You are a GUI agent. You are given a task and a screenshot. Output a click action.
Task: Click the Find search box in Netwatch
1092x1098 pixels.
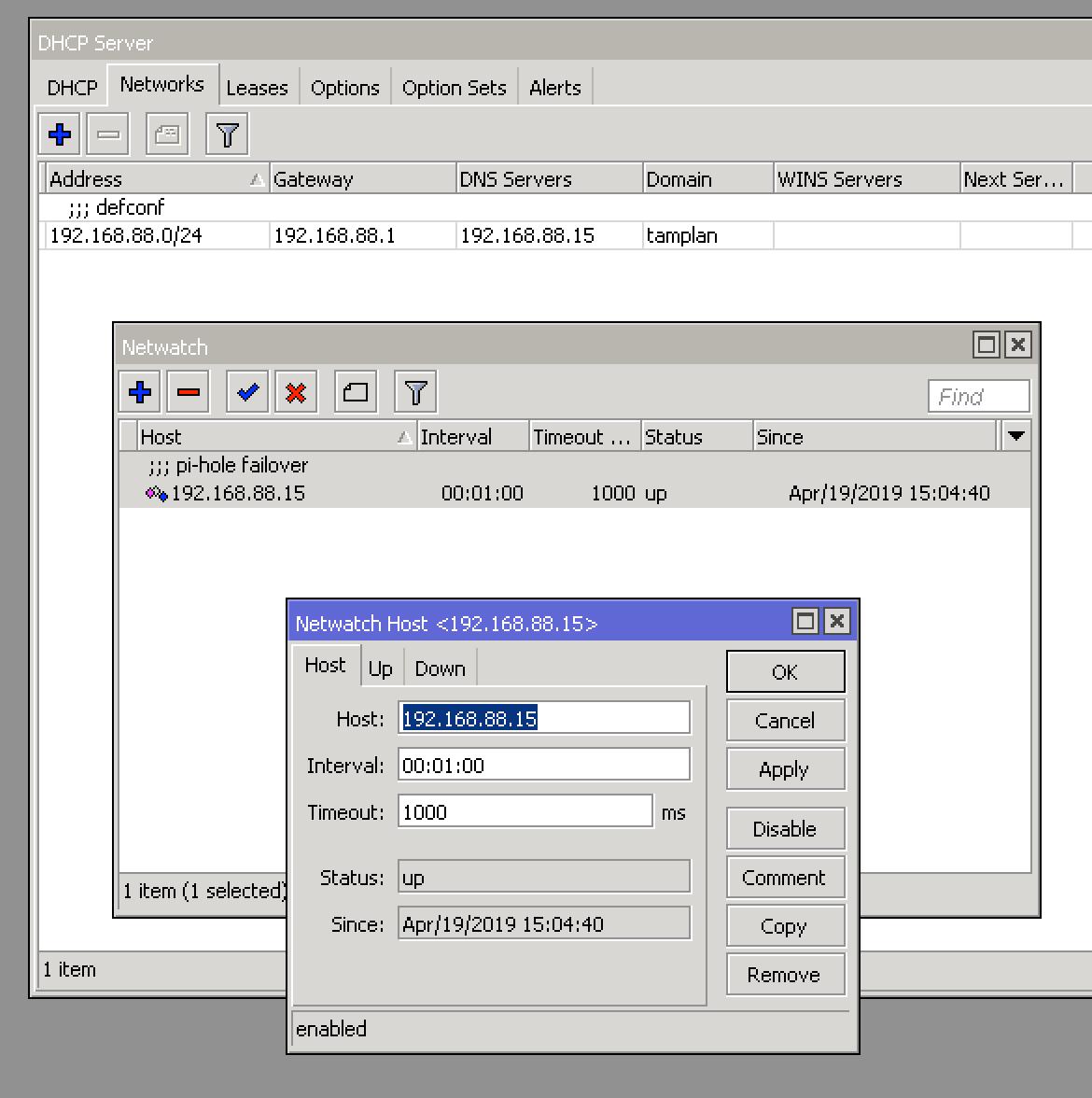(978, 396)
